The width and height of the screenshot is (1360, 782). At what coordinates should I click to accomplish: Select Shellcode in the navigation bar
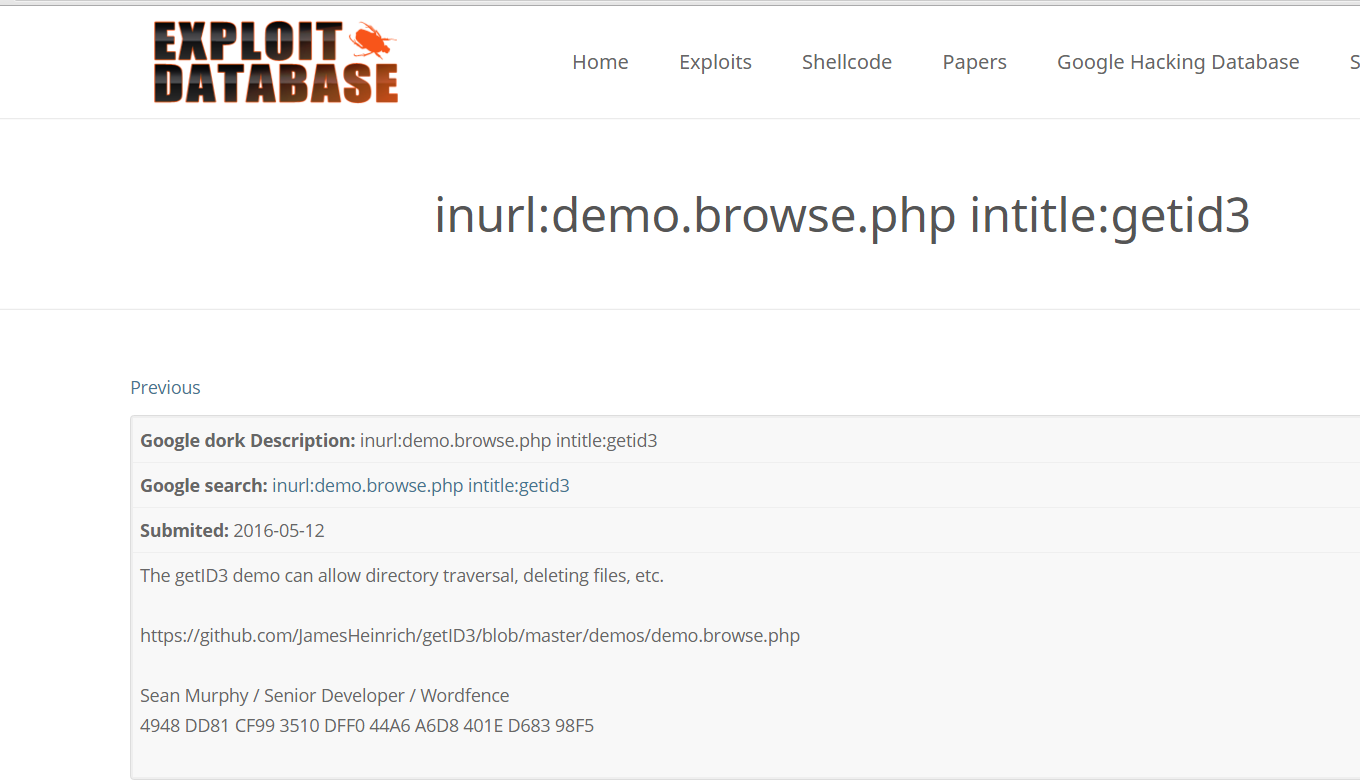click(x=846, y=62)
